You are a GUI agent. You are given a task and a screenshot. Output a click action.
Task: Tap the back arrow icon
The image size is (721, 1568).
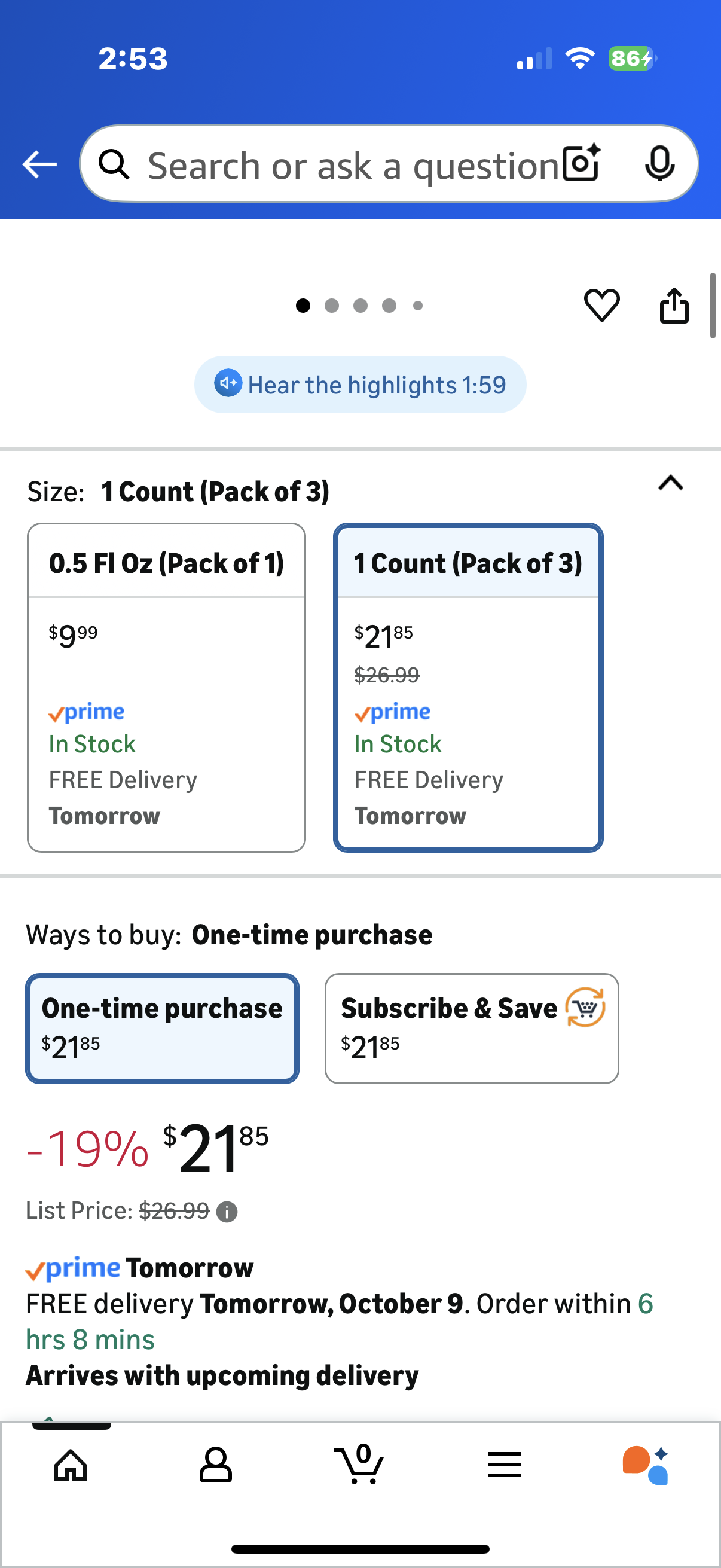pos(39,164)
